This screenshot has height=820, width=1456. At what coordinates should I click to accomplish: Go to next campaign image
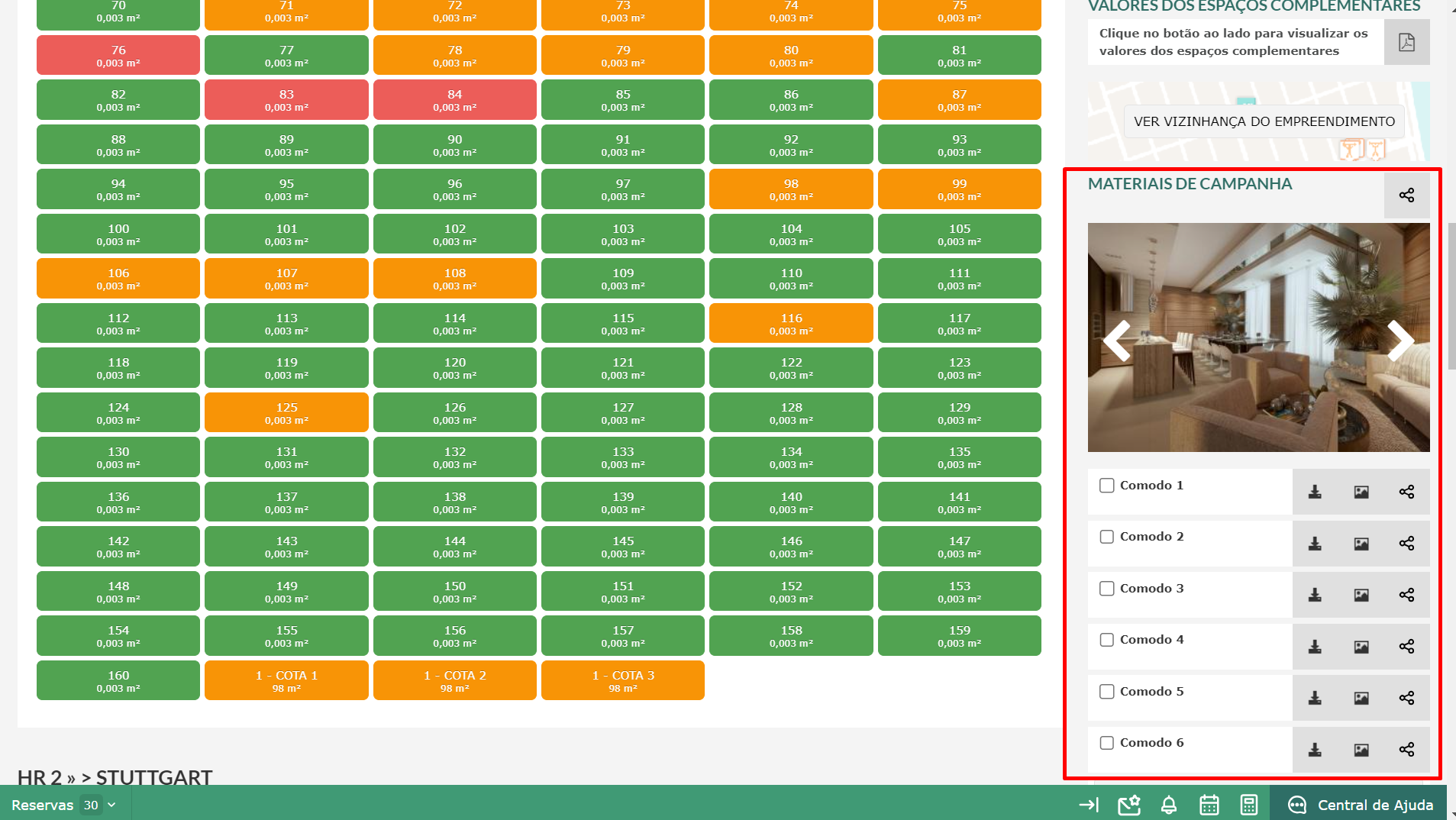click(1400, 341)
